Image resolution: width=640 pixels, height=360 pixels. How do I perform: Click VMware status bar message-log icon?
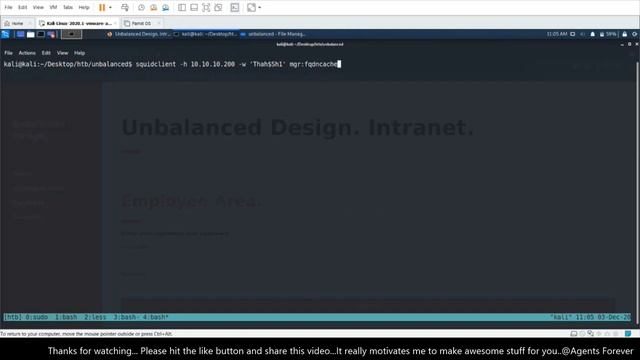[x=628, y=334]
